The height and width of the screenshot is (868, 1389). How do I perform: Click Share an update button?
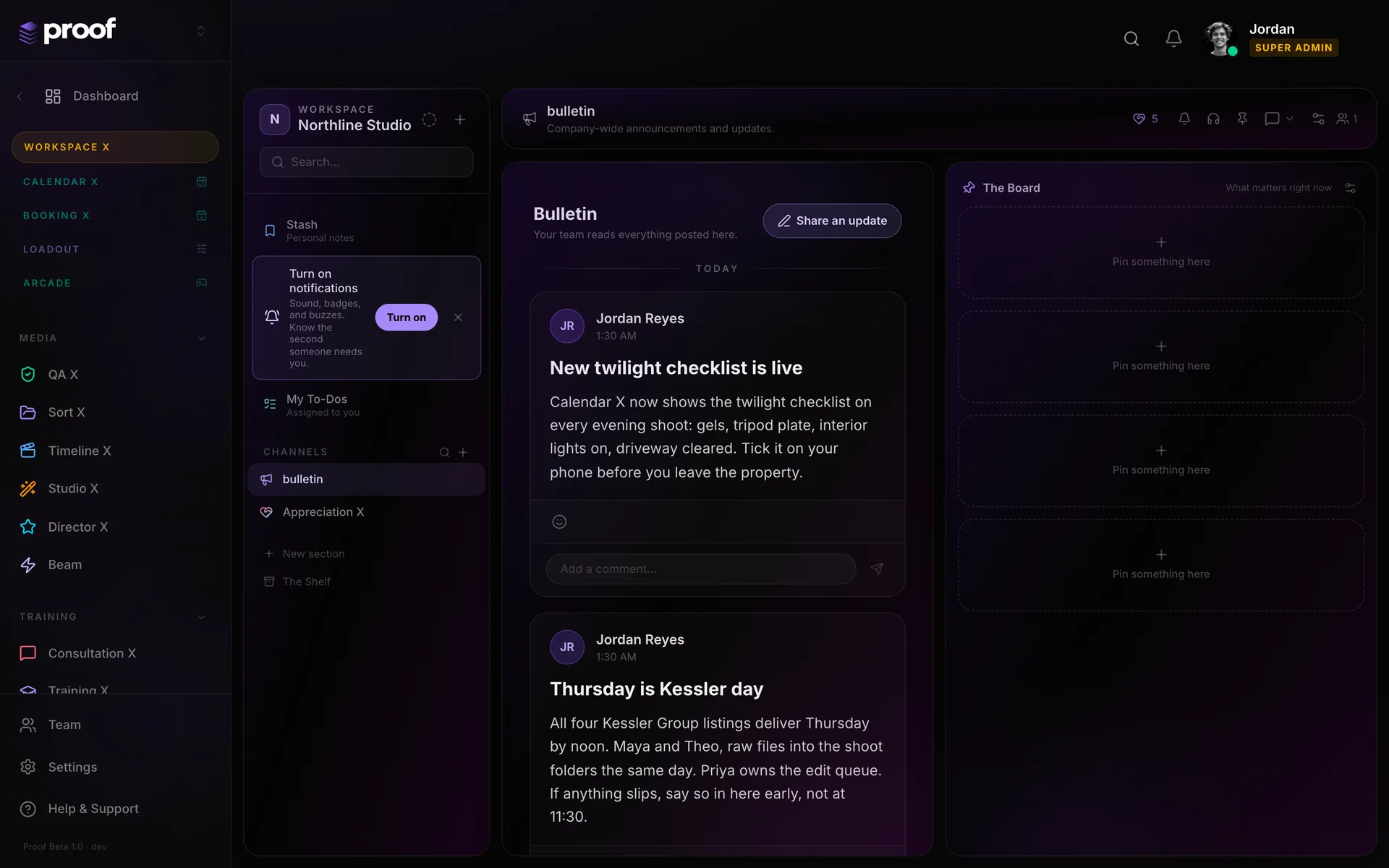tap(832, 221)
